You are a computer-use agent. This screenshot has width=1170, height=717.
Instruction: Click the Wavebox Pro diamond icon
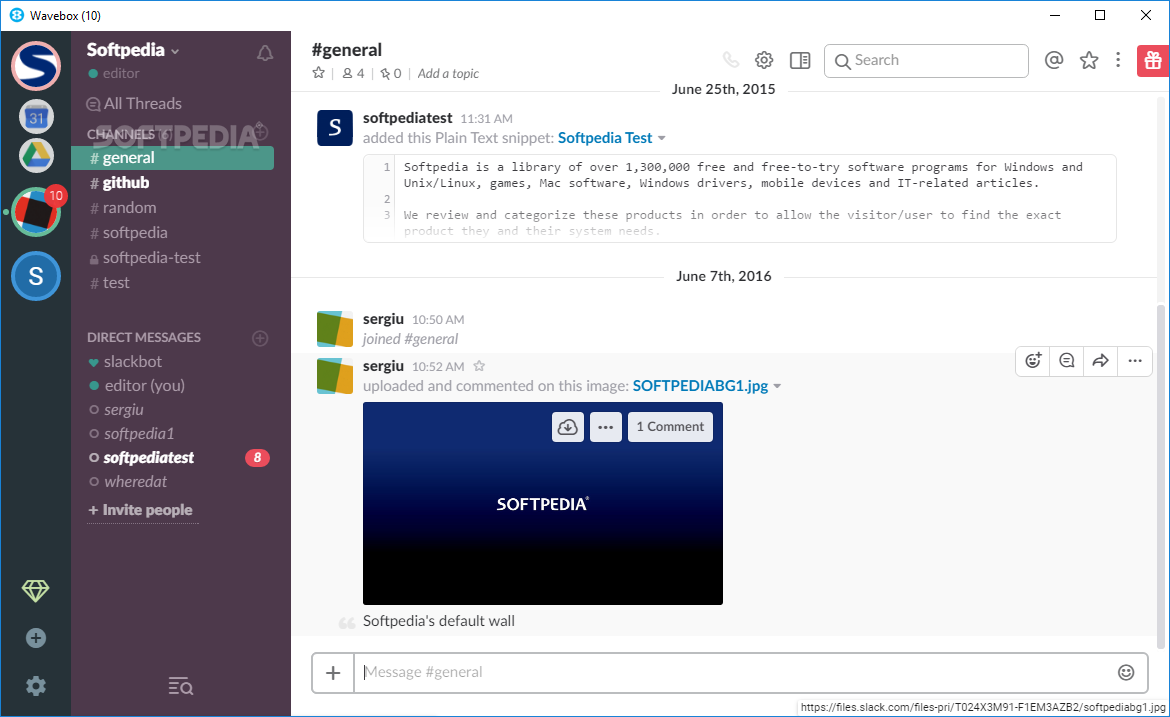coord(35,591)
